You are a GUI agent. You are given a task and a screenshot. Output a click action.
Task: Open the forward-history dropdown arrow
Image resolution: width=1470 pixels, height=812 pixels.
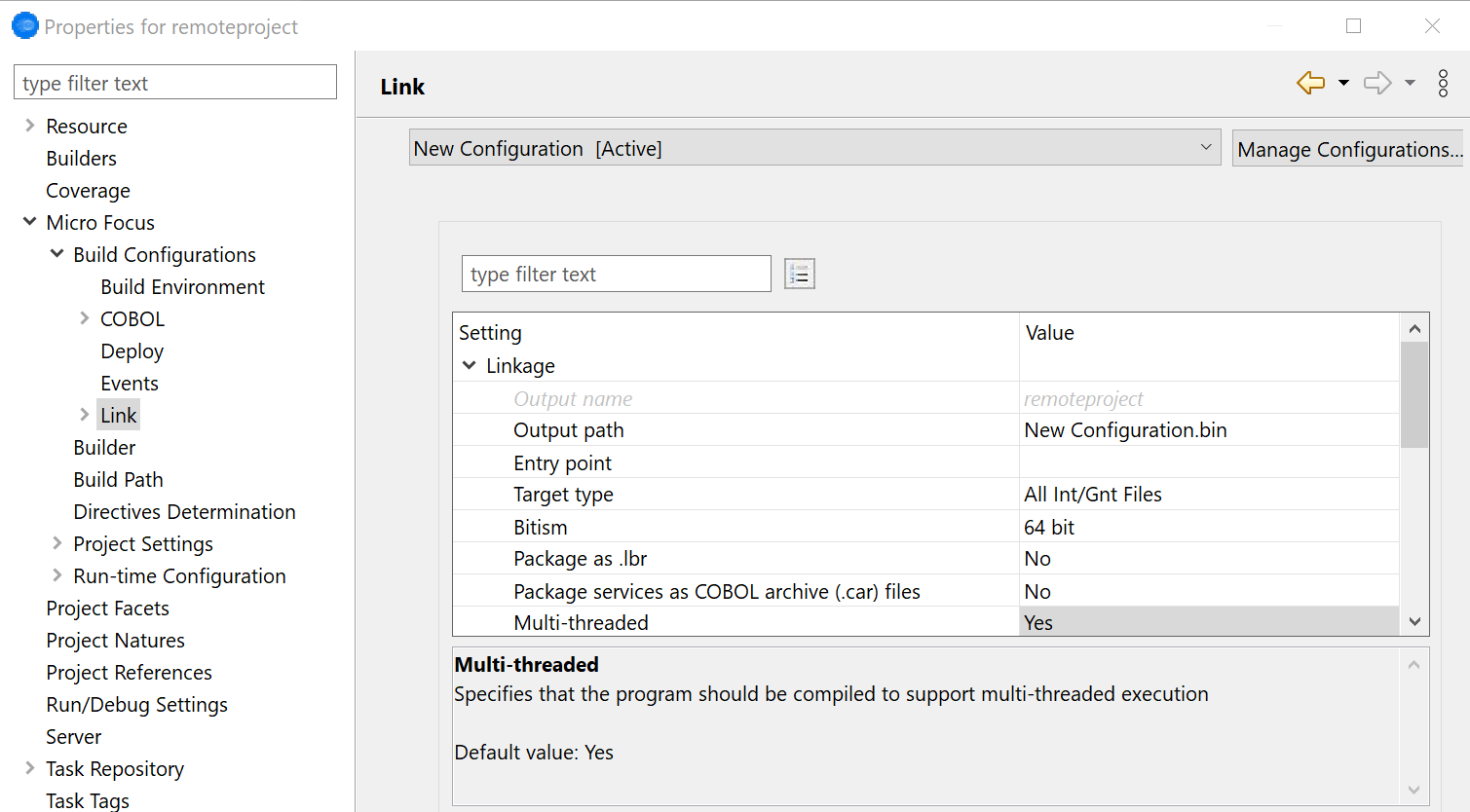pos(1410,83)
